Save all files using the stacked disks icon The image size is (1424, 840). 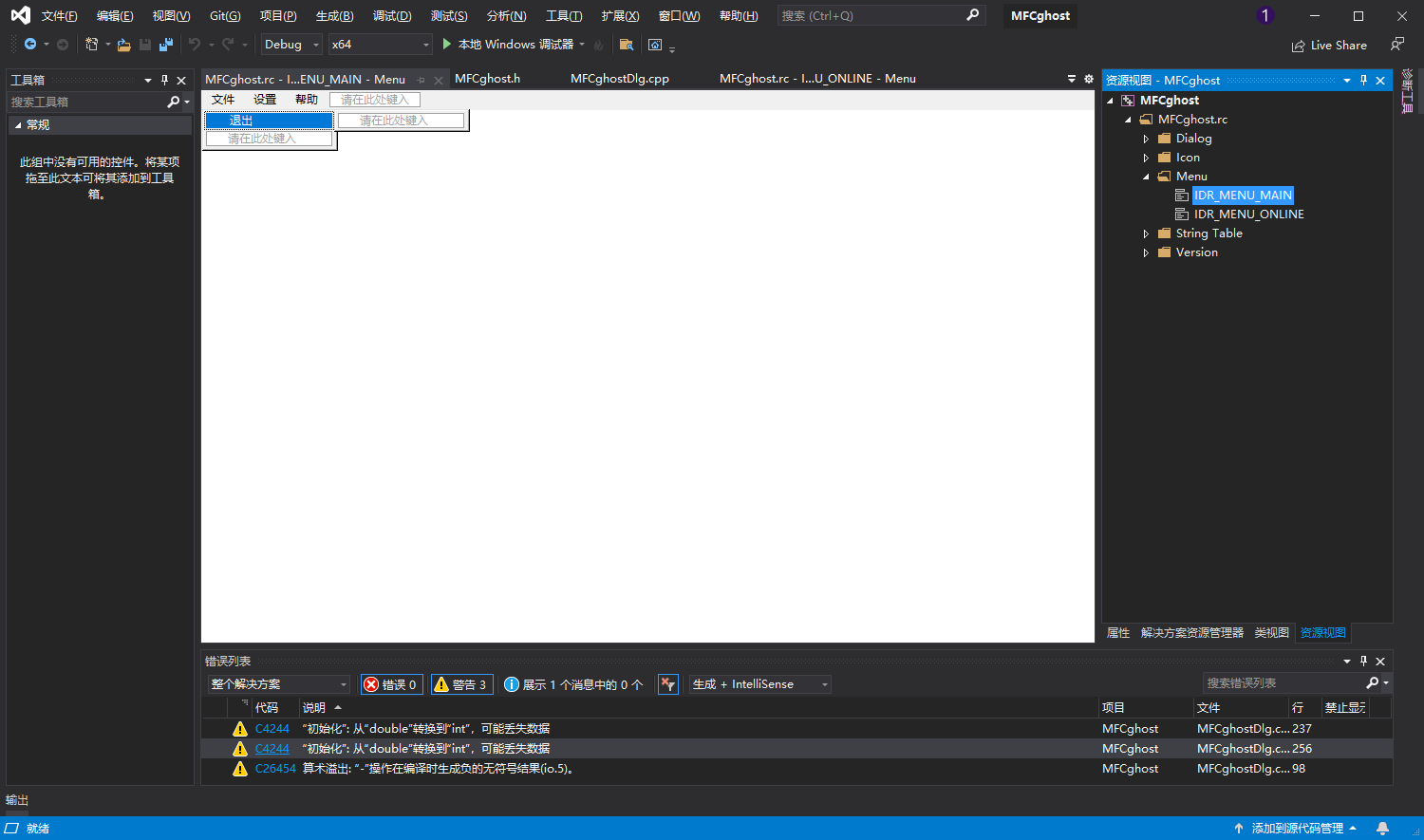[x=166, y=45]
